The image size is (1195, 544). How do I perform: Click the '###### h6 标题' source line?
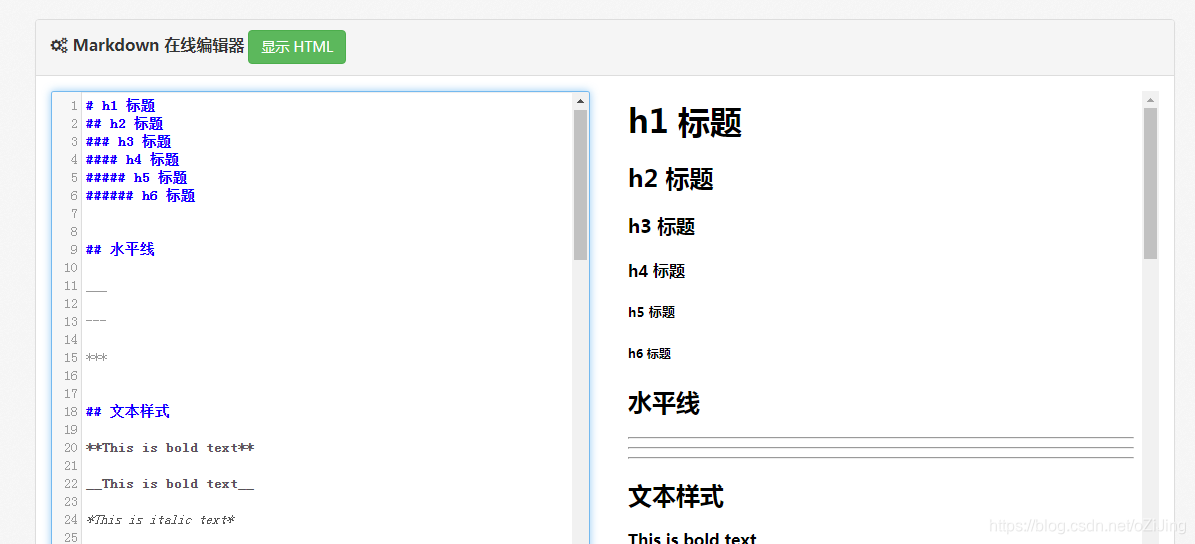tap(141, 196)
